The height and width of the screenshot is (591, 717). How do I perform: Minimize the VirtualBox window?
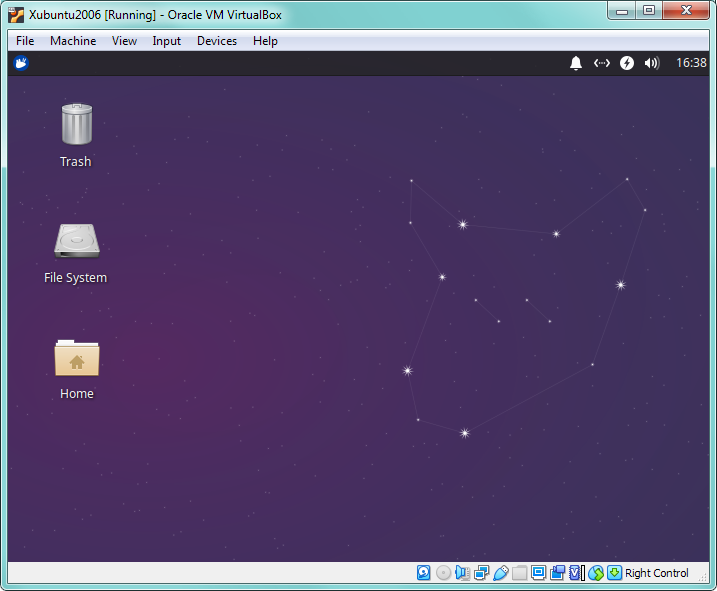[x=622, y=11]
